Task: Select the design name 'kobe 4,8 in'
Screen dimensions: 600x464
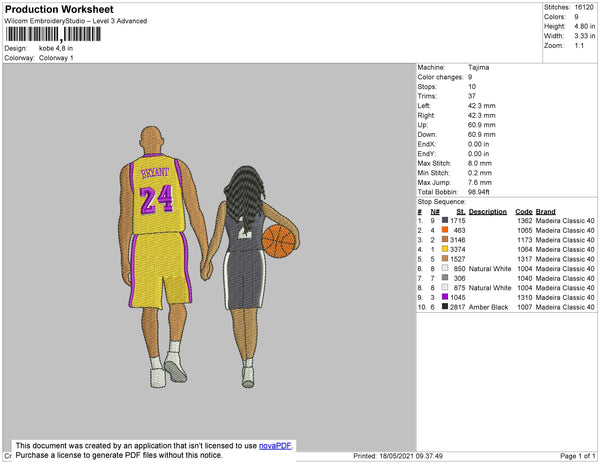Action: 56,48
